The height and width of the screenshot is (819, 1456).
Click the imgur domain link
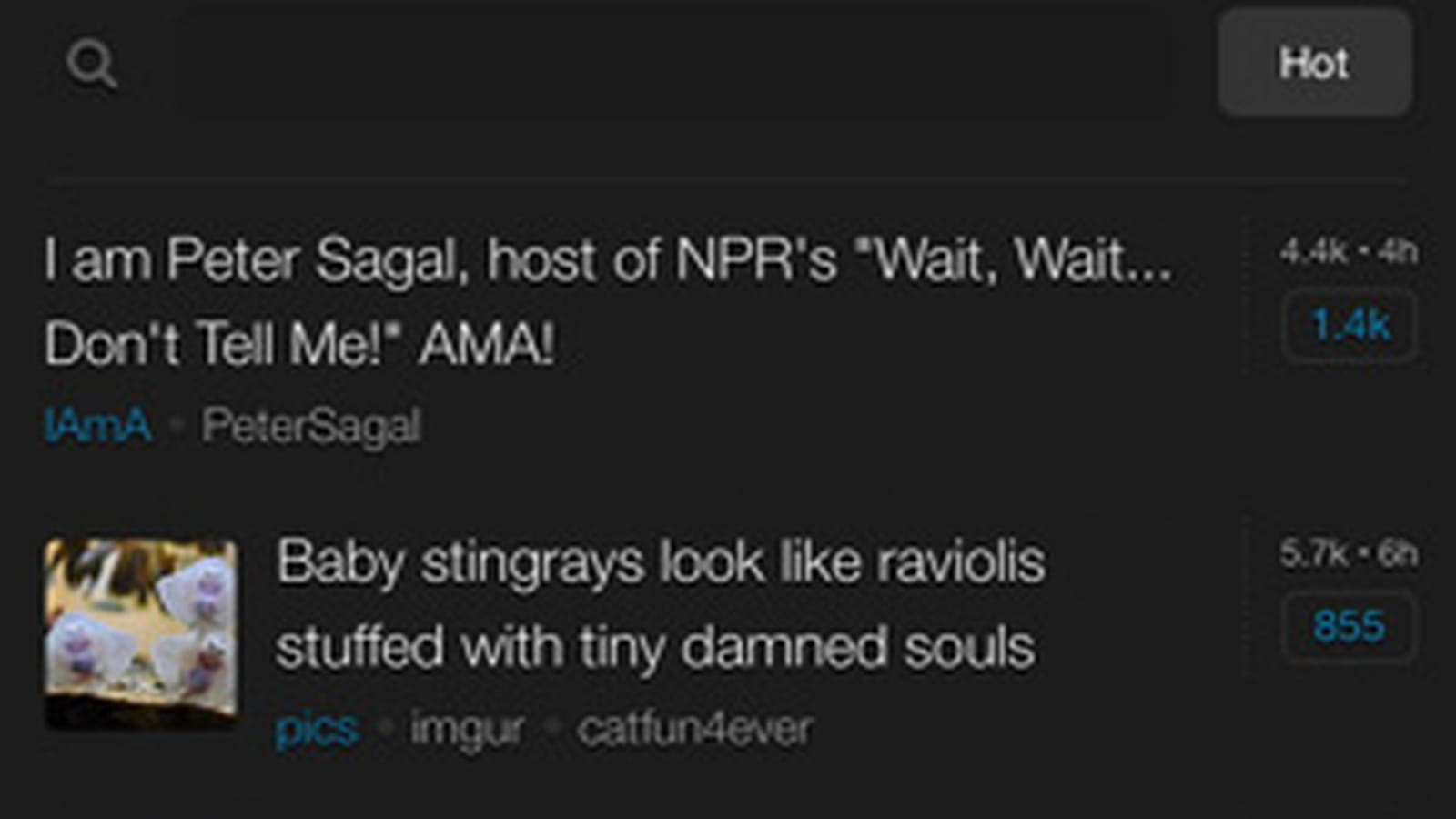467,729
